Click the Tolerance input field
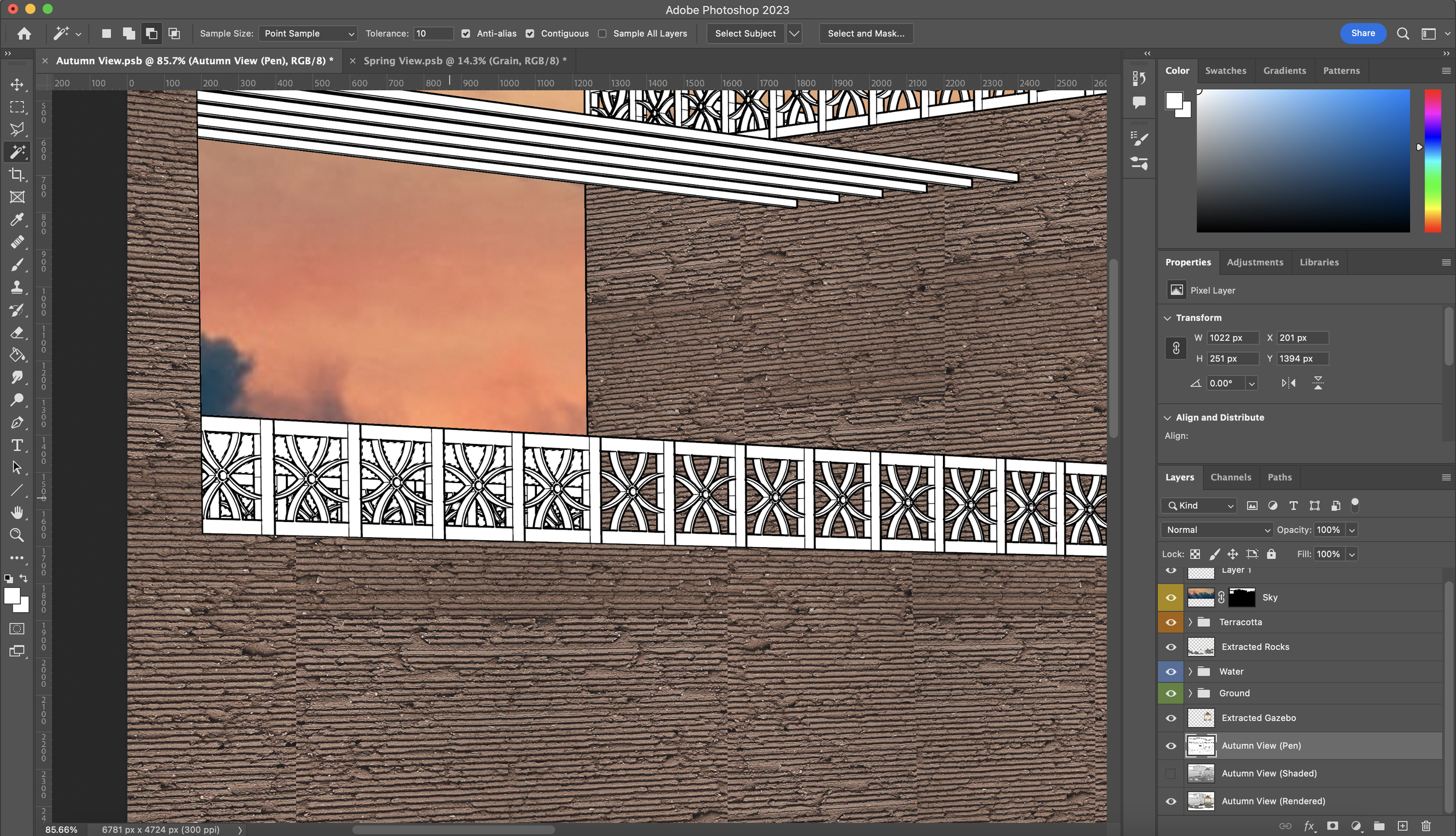The width and height of the screenshot is (1456, 836). click(x=433, y=34)
